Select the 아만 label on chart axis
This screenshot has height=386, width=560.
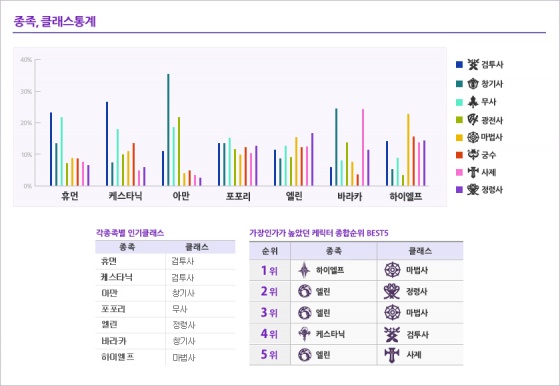point(181,196)
